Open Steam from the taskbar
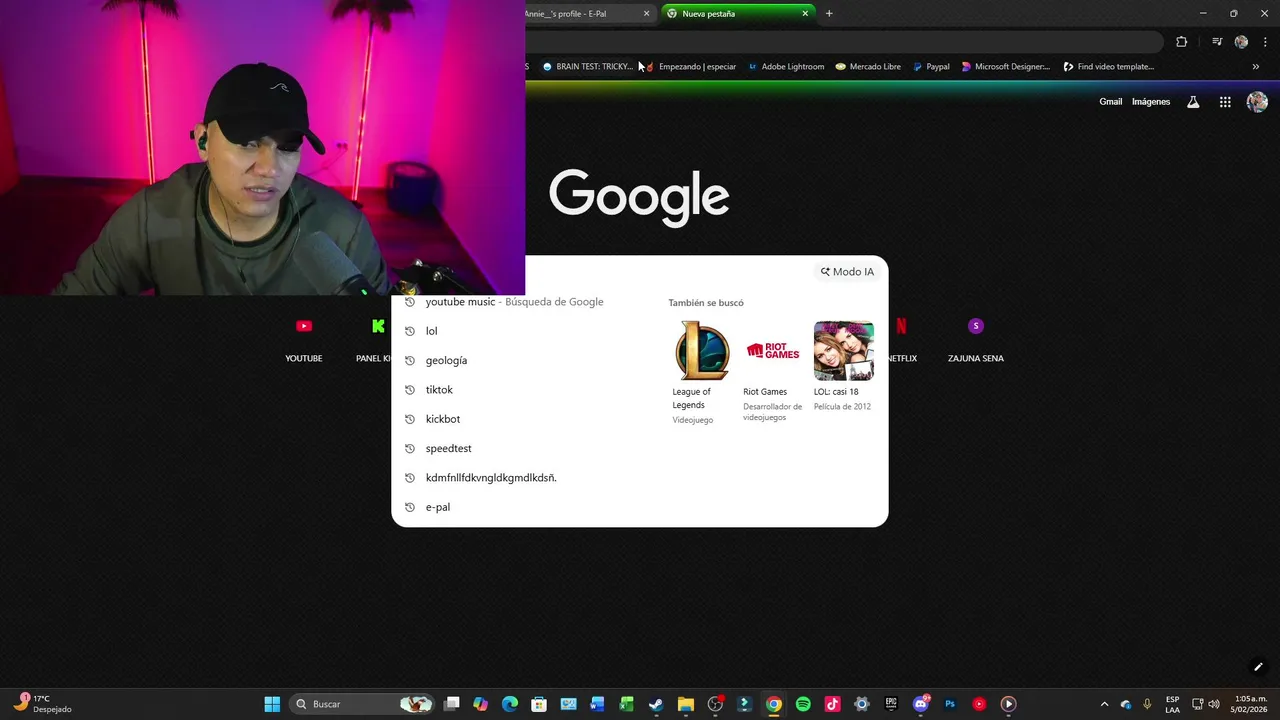1280x720 pixels. (x=656, y=704)
